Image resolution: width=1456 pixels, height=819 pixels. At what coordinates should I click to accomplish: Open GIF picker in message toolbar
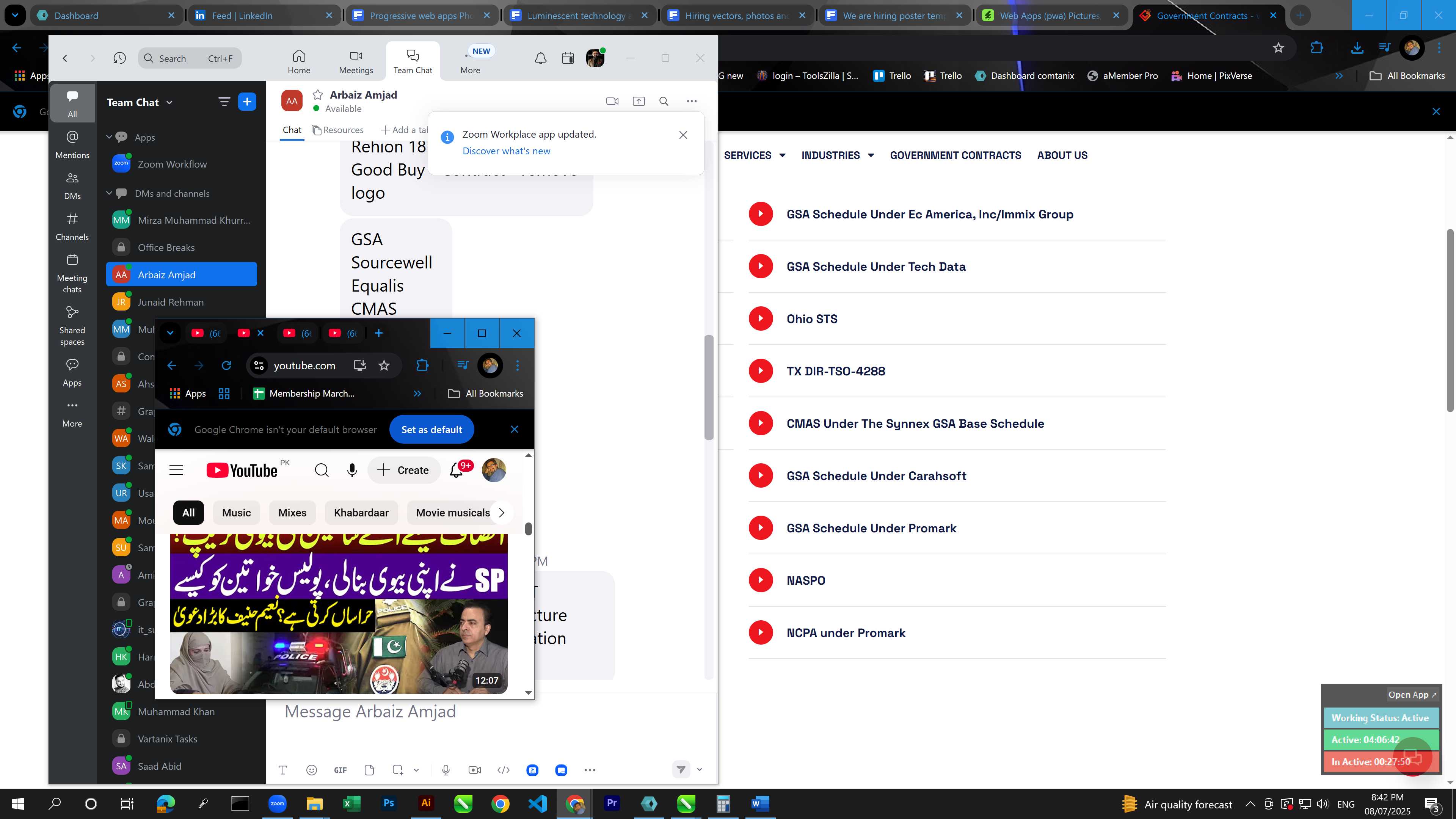tap(340, 770)
